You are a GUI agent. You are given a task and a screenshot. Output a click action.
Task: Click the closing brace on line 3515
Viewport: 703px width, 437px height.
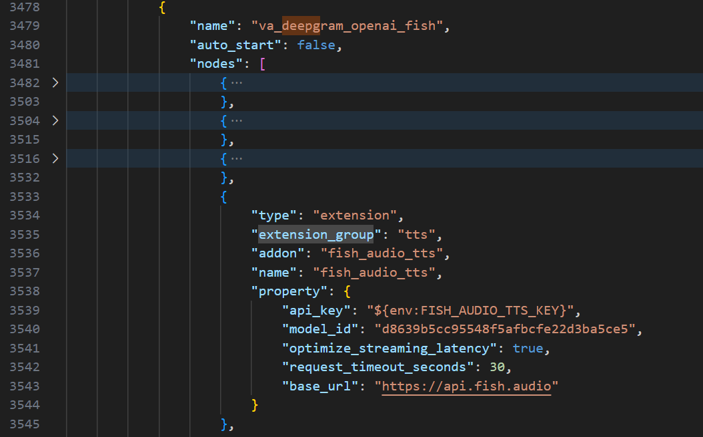224,140
